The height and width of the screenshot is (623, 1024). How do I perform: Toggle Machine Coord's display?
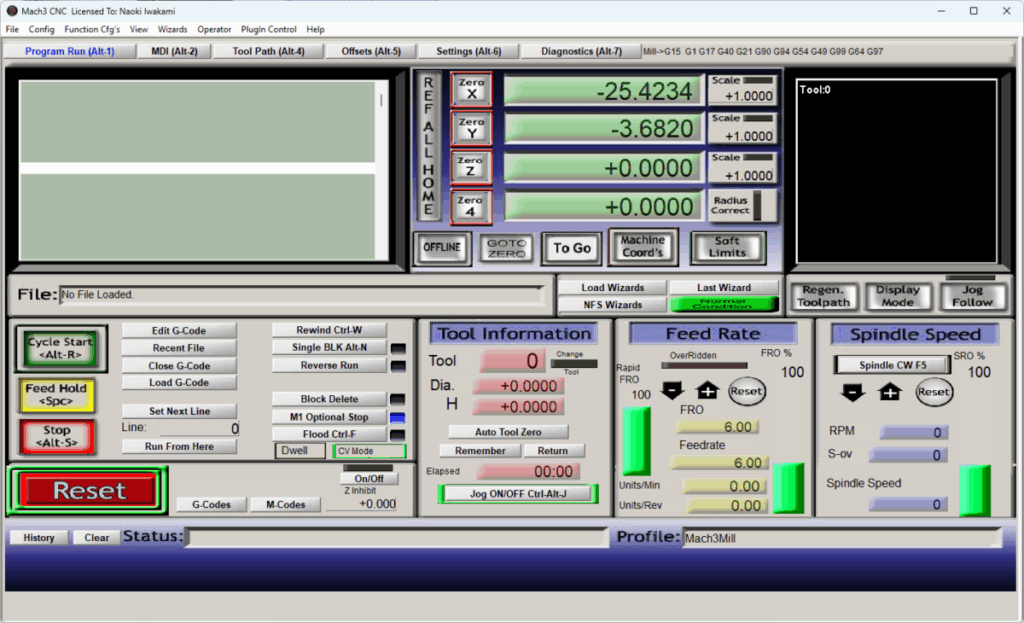pos(643,247)
